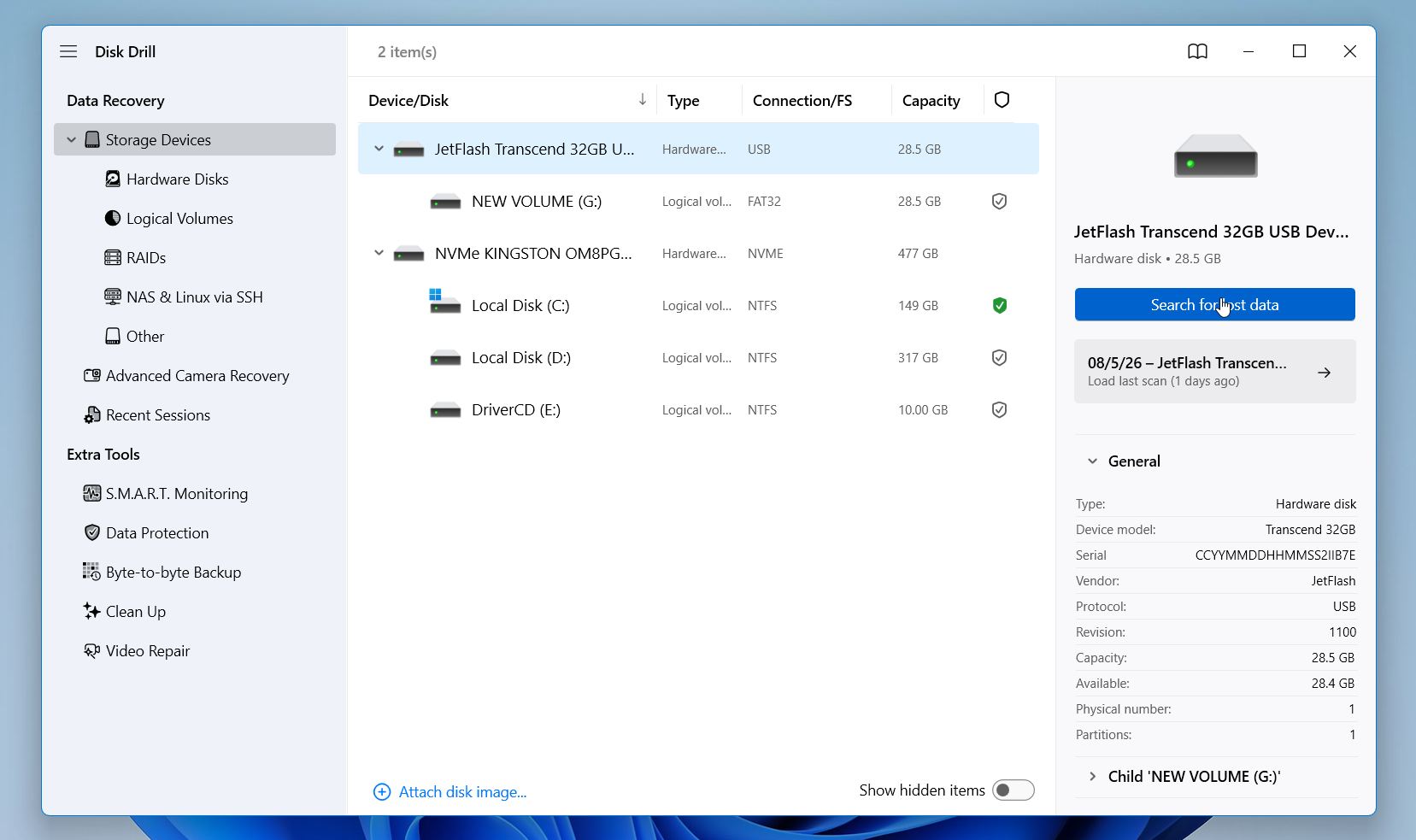This screenshot has height=840, width=1416.
Task: Click the S.M.A.R.T. Monitoring icon
Action: pos(92,493)
